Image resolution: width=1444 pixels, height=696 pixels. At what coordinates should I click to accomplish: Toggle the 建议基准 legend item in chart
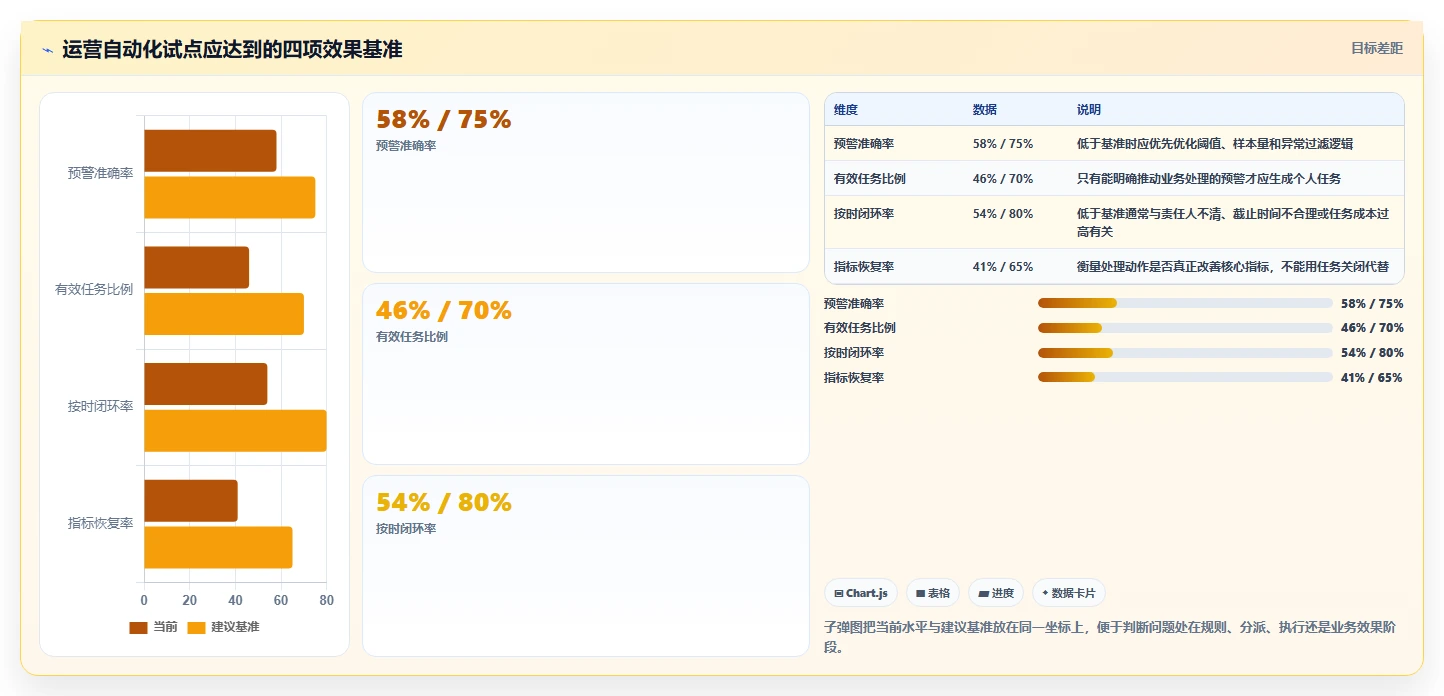click(x=223, y=627)
